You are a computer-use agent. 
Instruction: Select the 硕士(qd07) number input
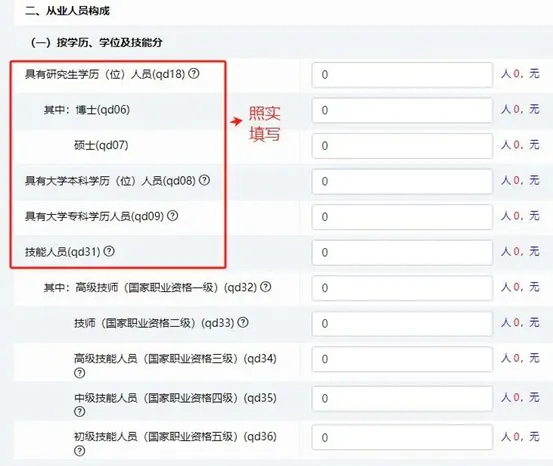[x=402, y=146]
